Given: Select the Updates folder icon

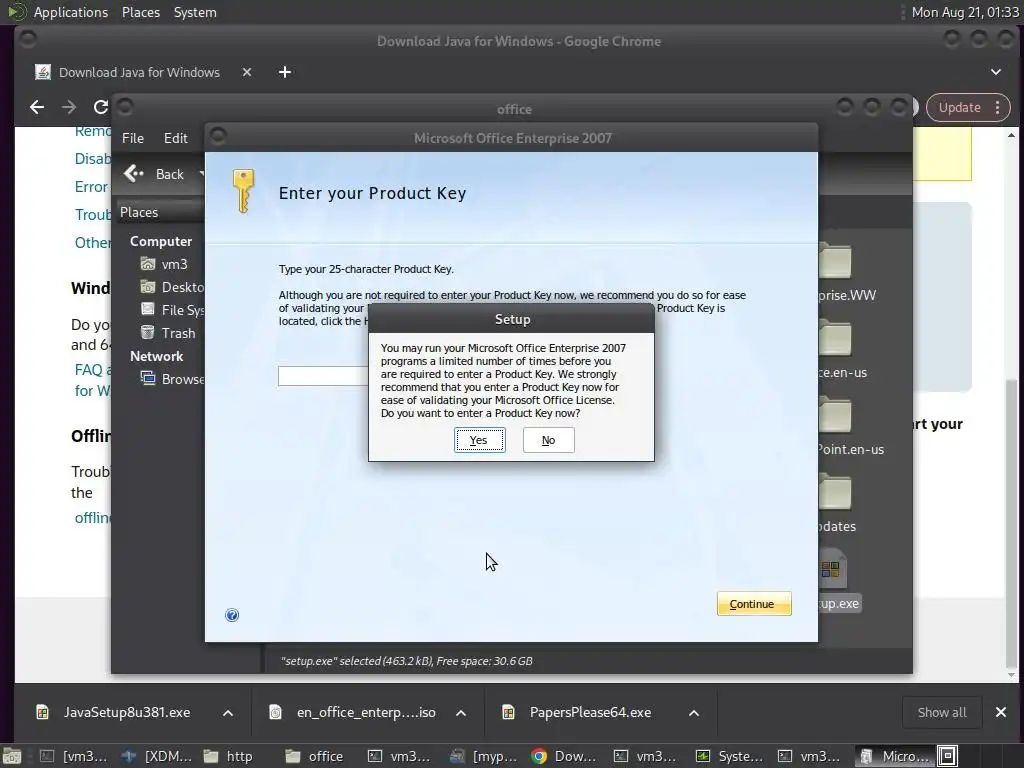Looking at the screenshot, I should click(x=835, y=492).
